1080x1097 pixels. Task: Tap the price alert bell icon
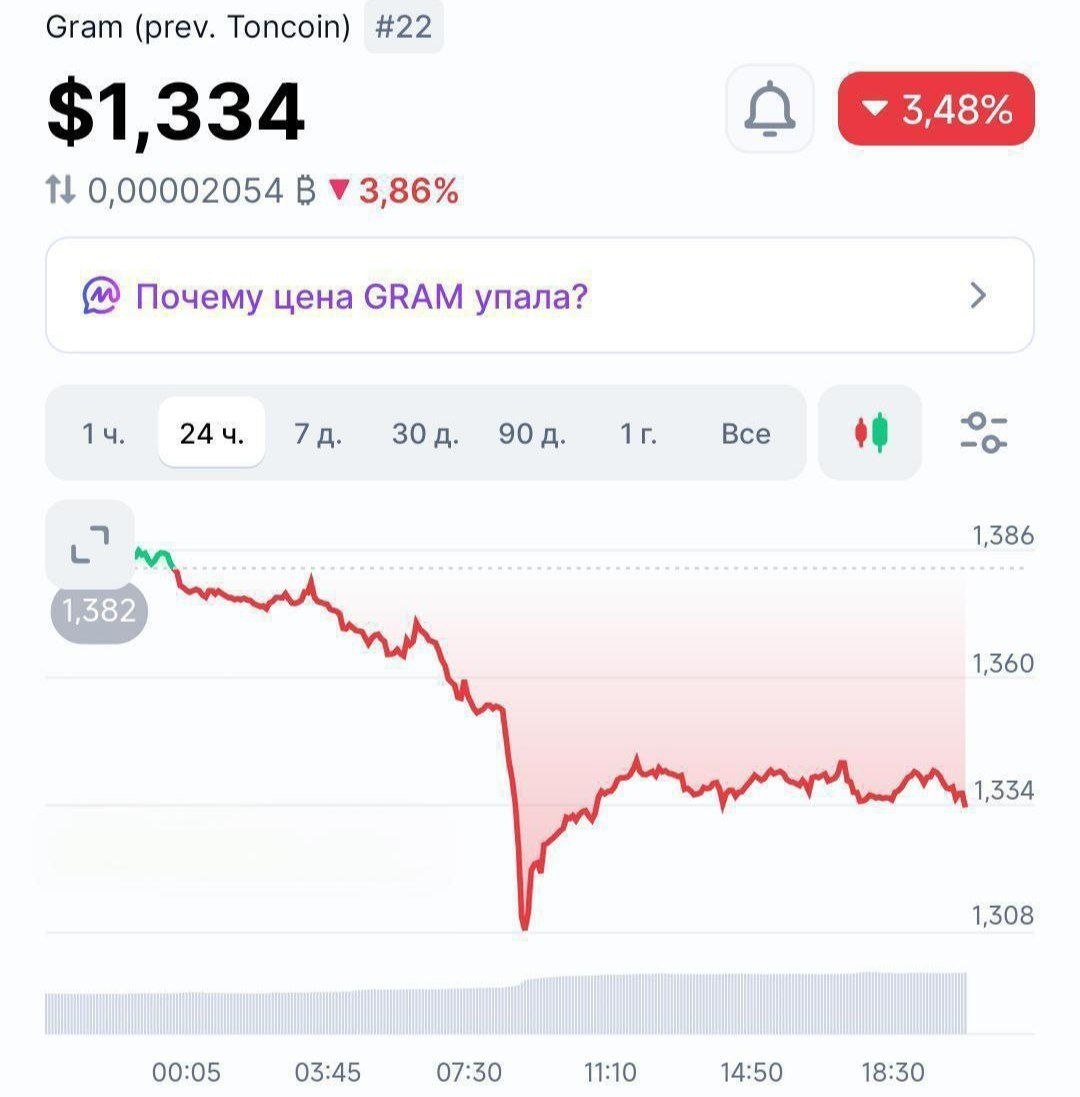tap(769, 109)
